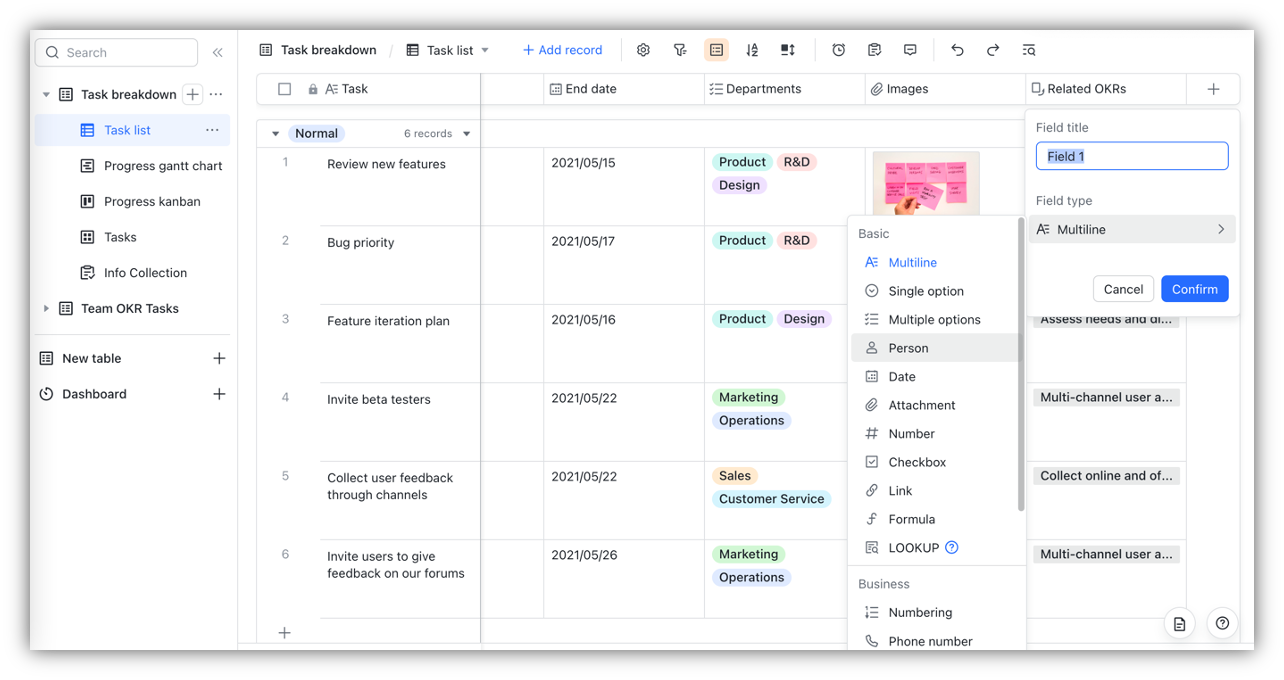Open the comments panel icon
The image size is (1284, 680).
[910, 49]
